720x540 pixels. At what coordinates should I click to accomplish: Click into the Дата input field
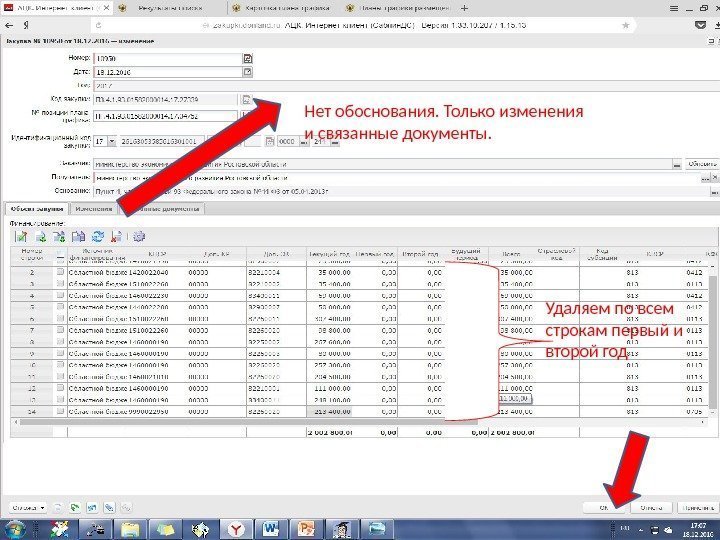[168, 72]
